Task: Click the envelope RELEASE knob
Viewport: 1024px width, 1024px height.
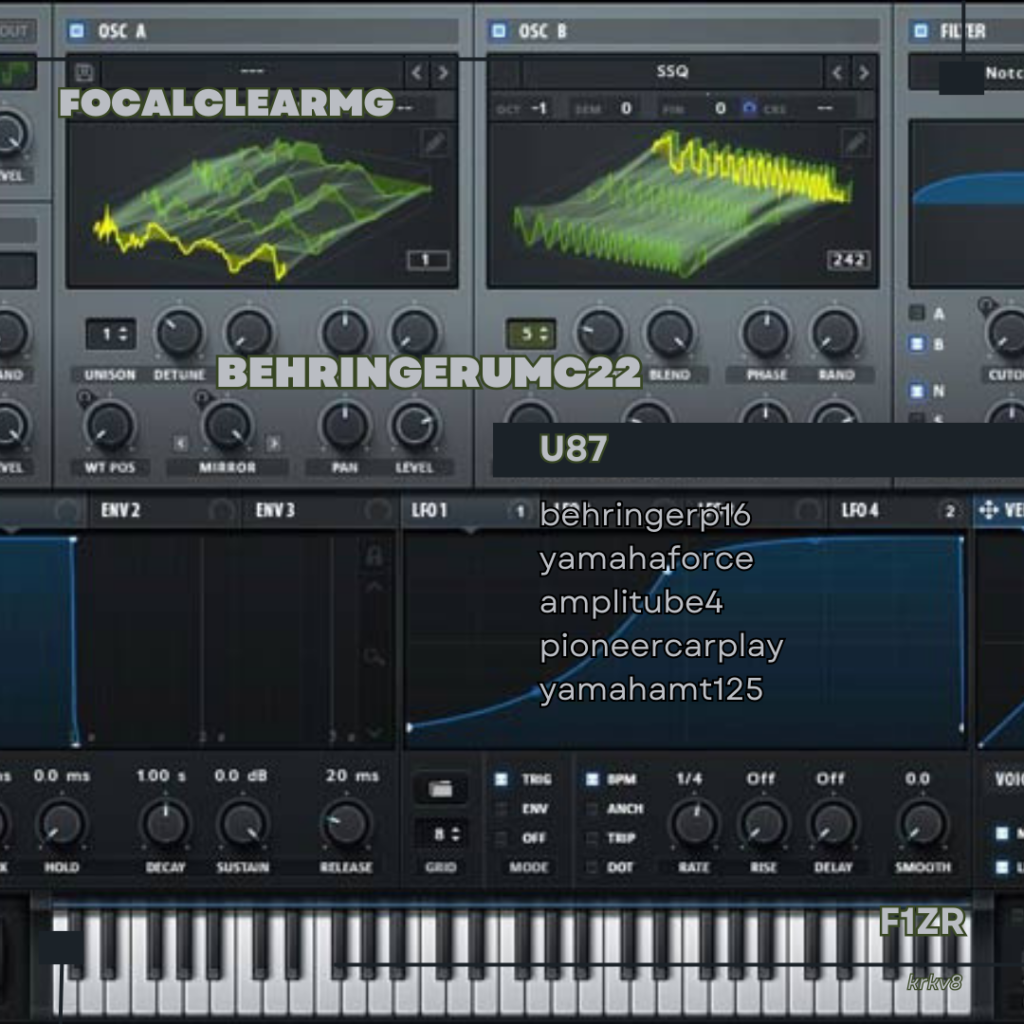Action: pyautogui.click(x=345, y=824)
